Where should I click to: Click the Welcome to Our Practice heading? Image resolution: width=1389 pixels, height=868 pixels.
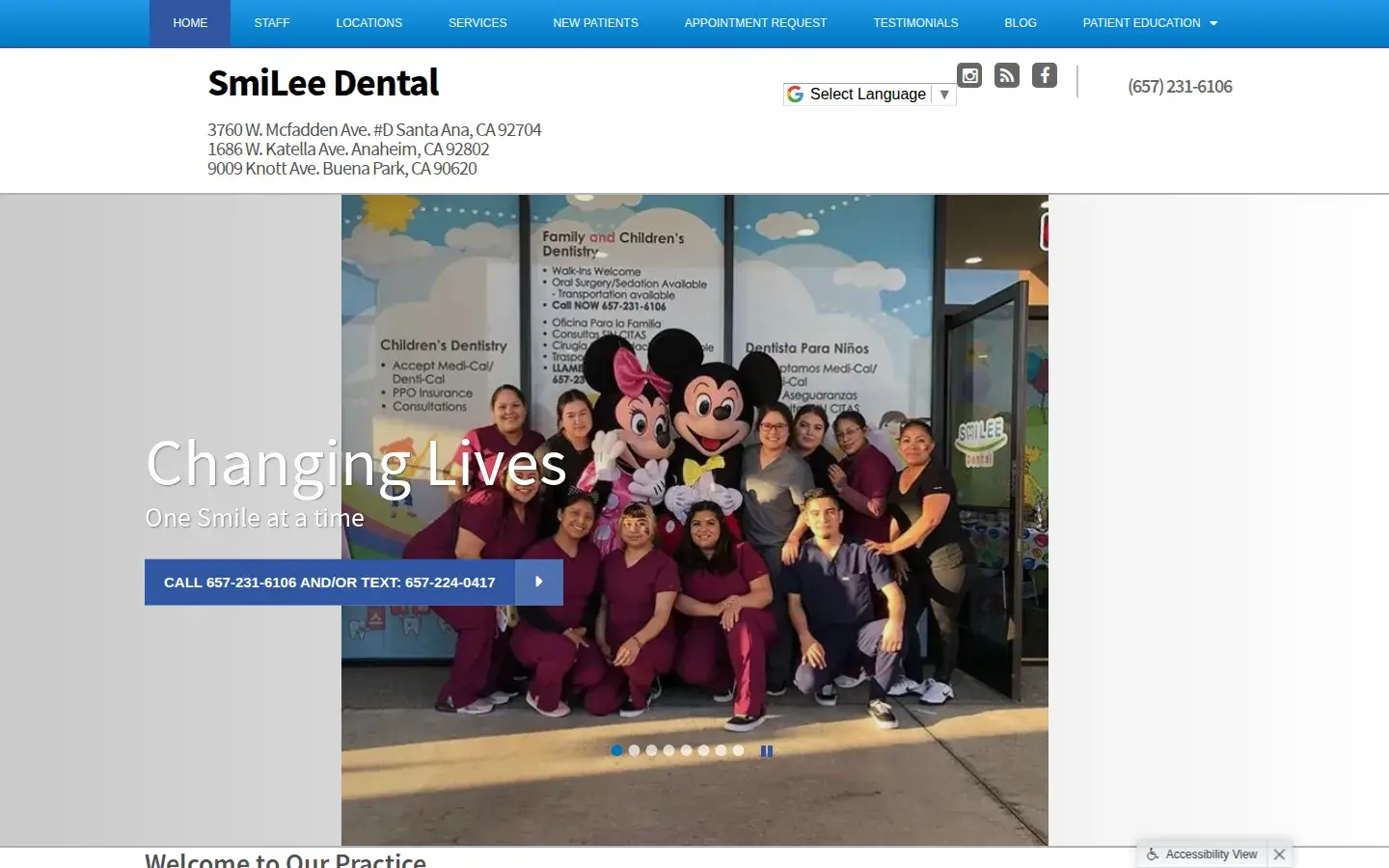point(286,859)
